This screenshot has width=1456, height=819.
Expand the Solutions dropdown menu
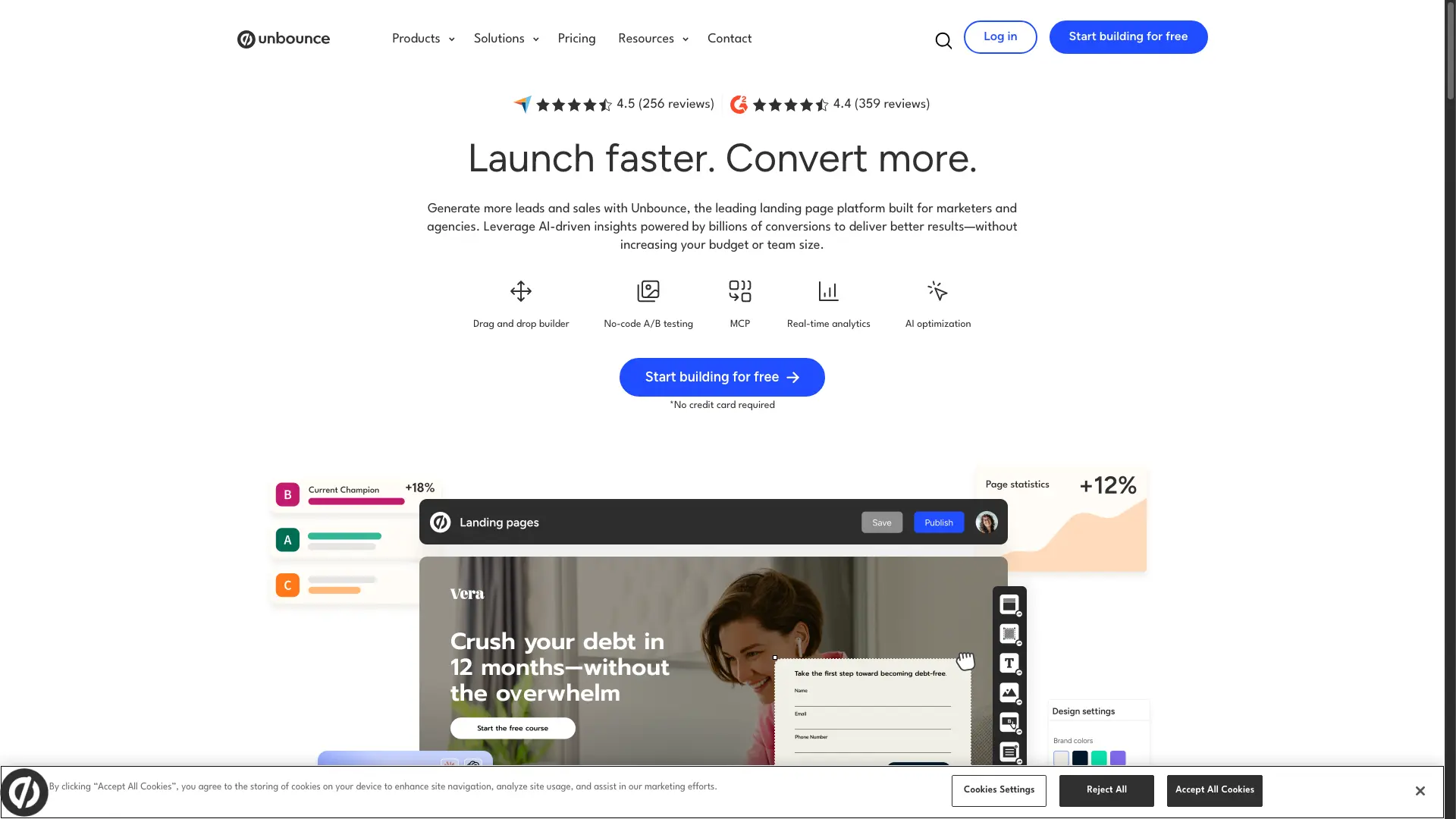click(x=506, y=39)
